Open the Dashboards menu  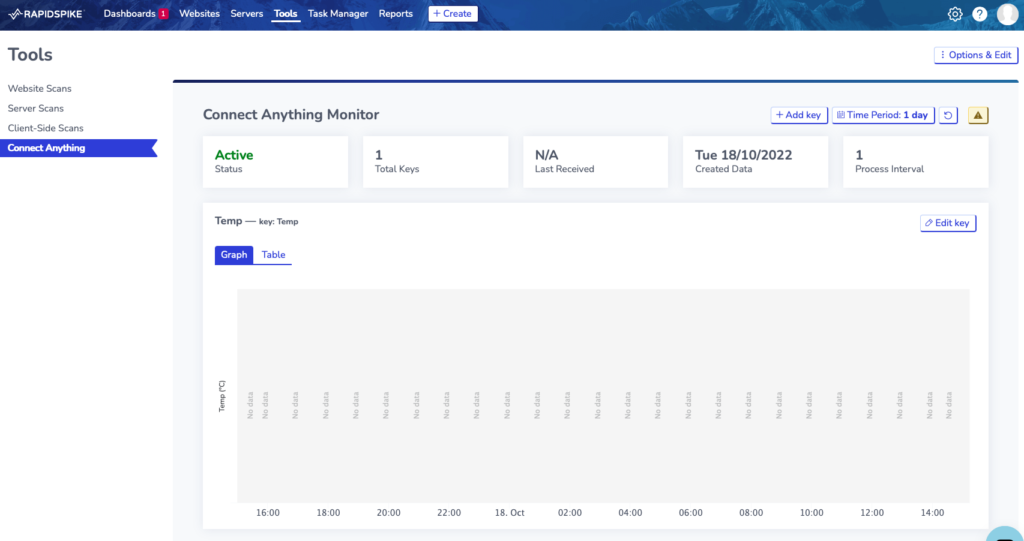129,14
